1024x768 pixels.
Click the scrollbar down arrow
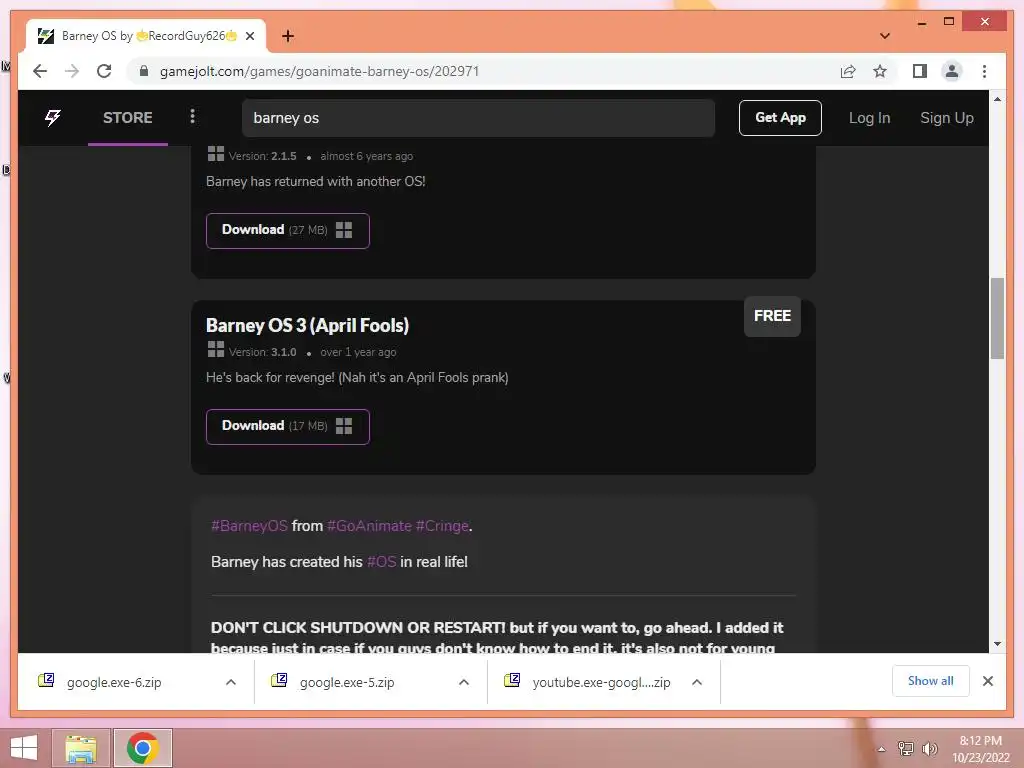[x=997, y=644]
